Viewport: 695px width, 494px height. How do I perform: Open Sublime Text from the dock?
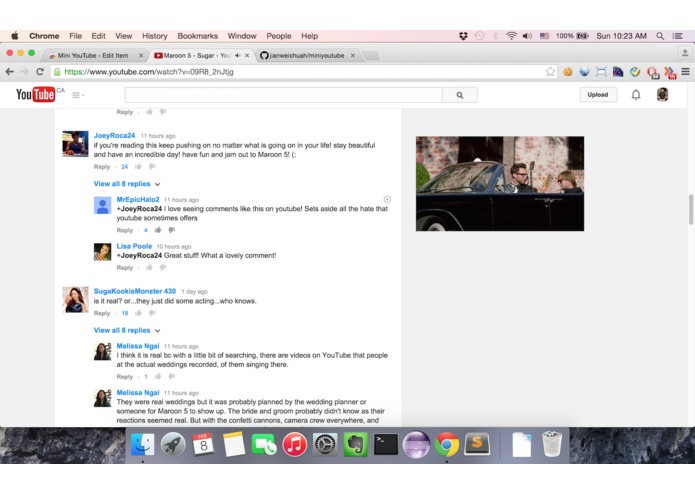tap(477, 444)
